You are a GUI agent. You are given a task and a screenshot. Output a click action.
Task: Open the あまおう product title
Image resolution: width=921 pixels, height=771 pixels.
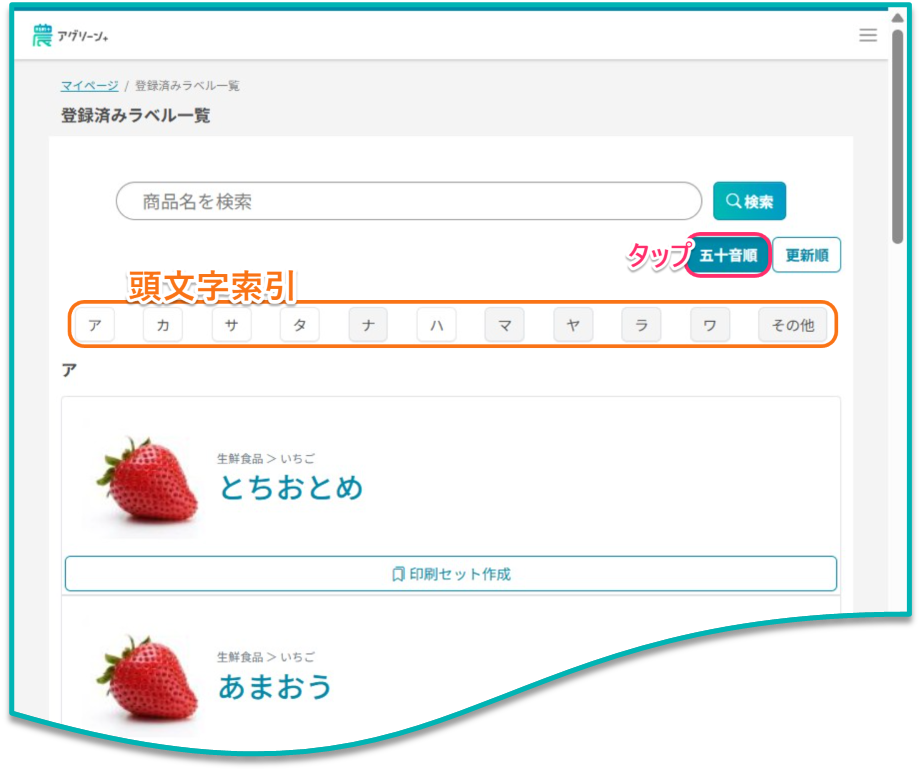click(275, 687)
